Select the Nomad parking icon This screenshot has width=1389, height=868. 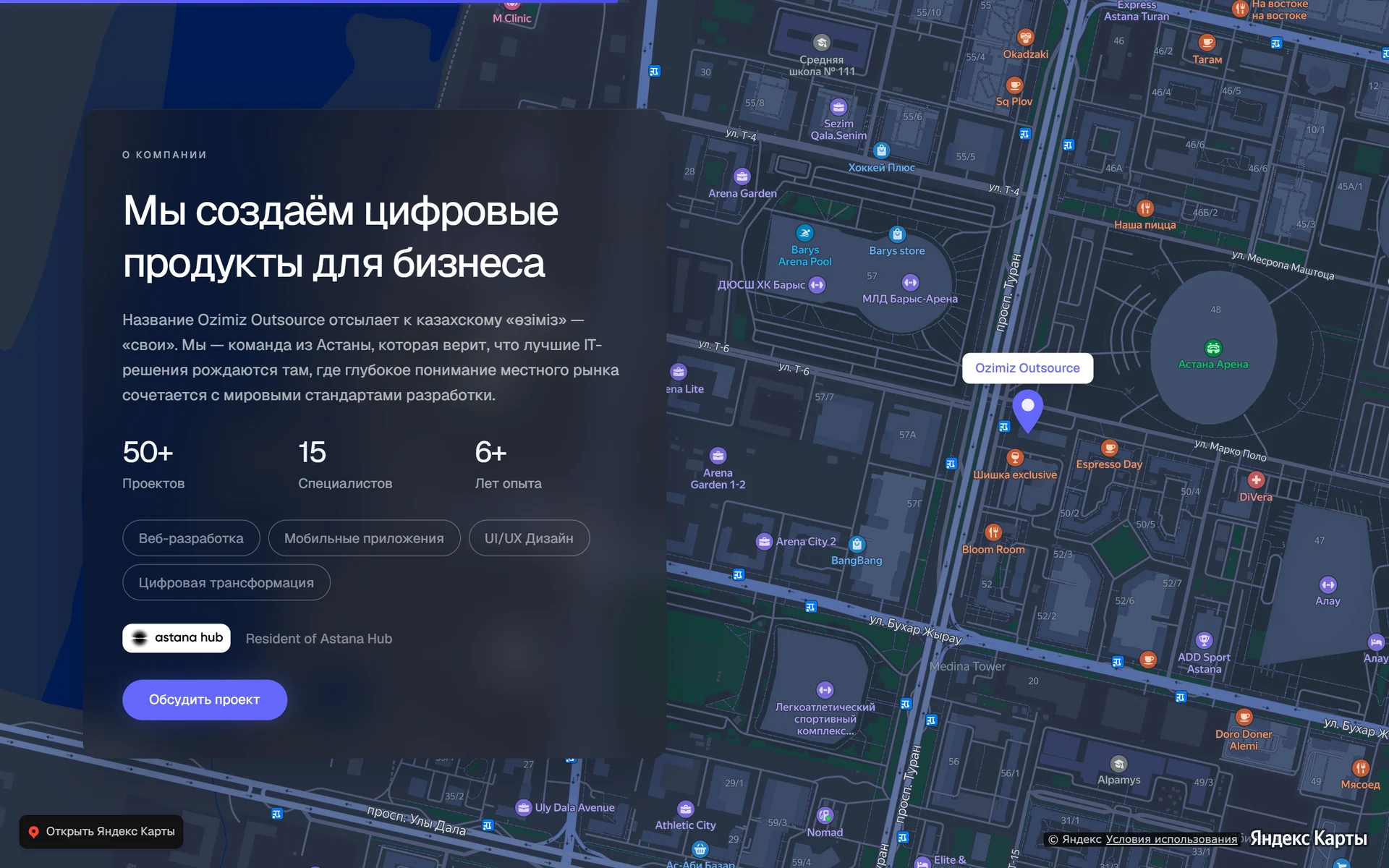pos(825,816)
